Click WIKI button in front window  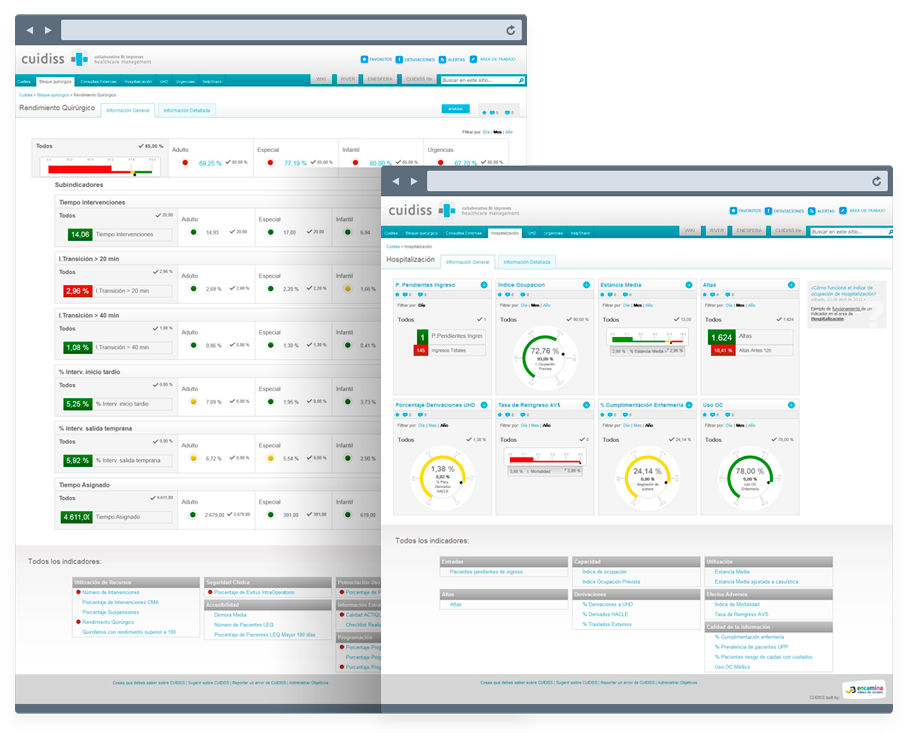point(690,231)
